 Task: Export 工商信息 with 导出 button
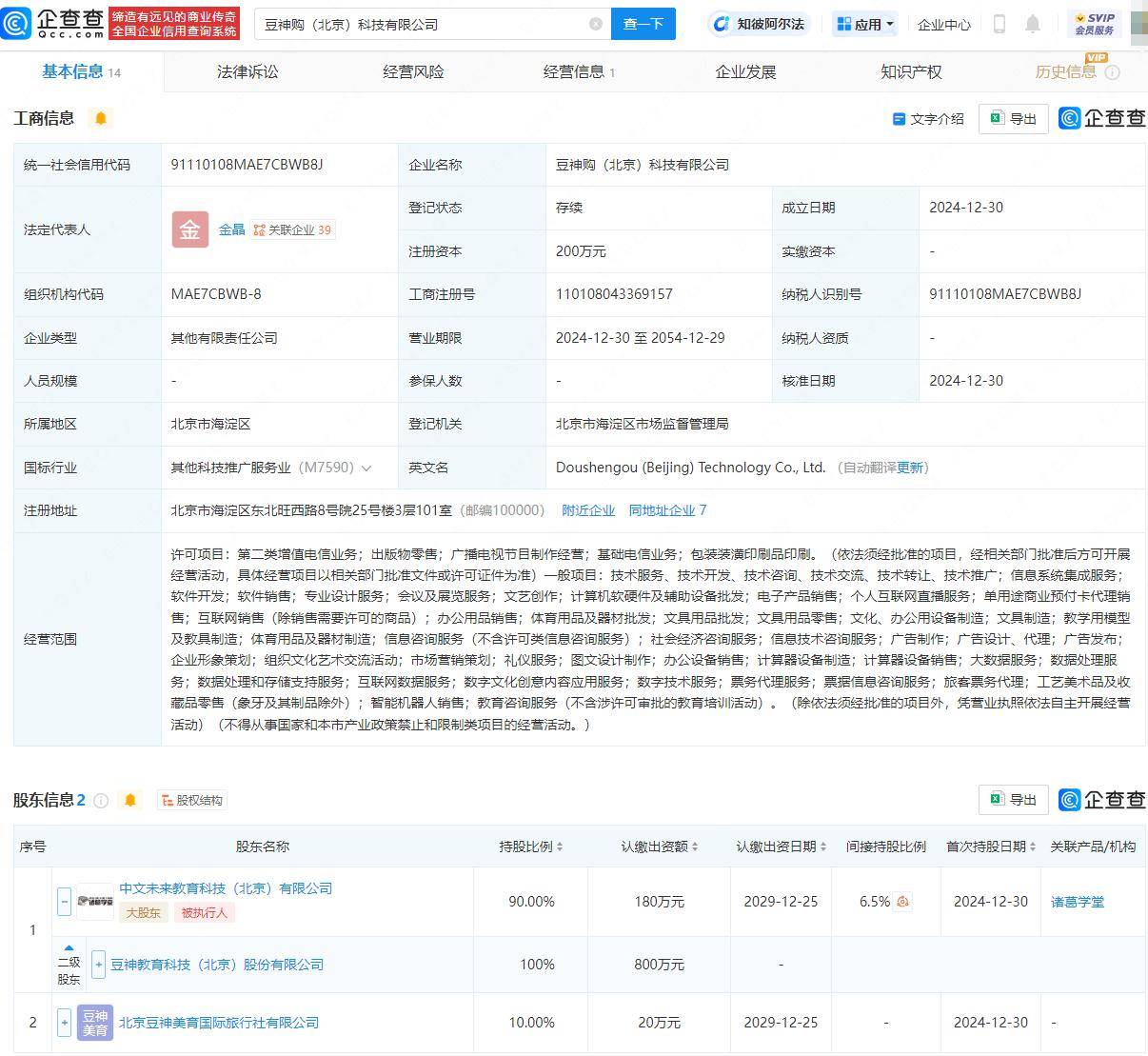click(1014, 118)
